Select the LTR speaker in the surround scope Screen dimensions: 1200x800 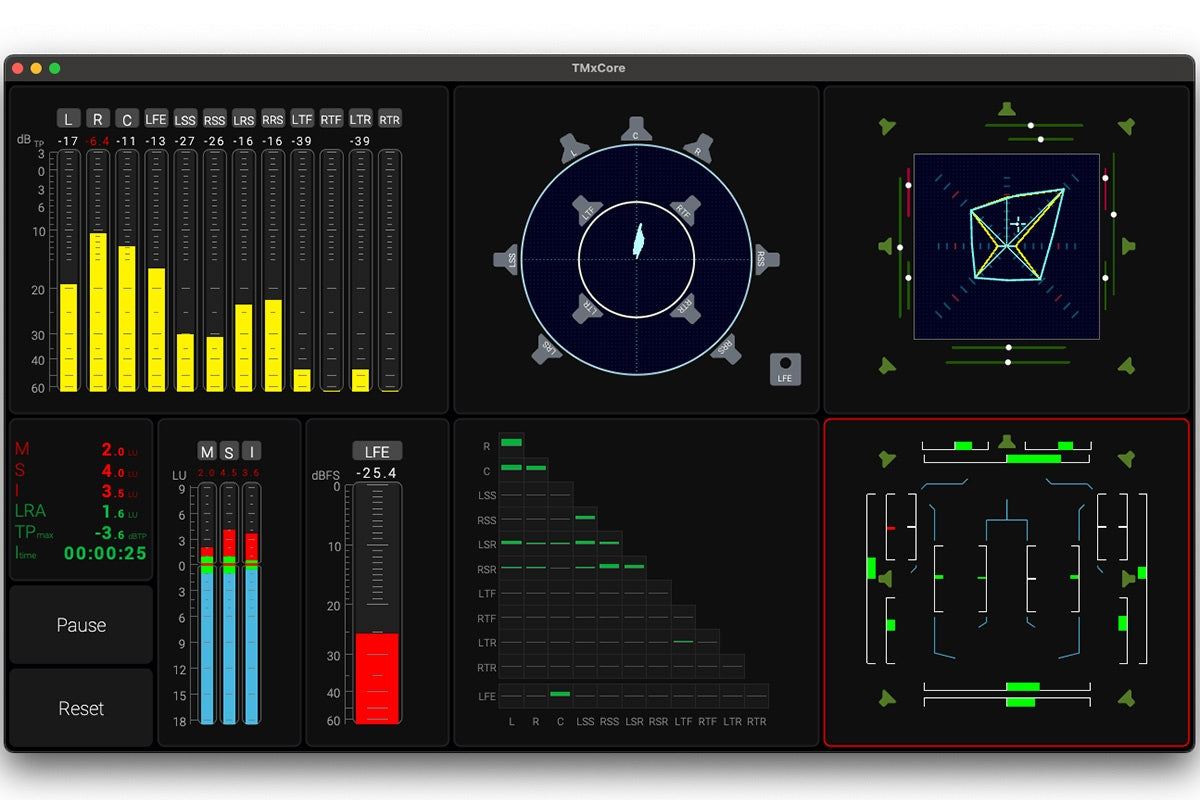click(x=589, y=308)
